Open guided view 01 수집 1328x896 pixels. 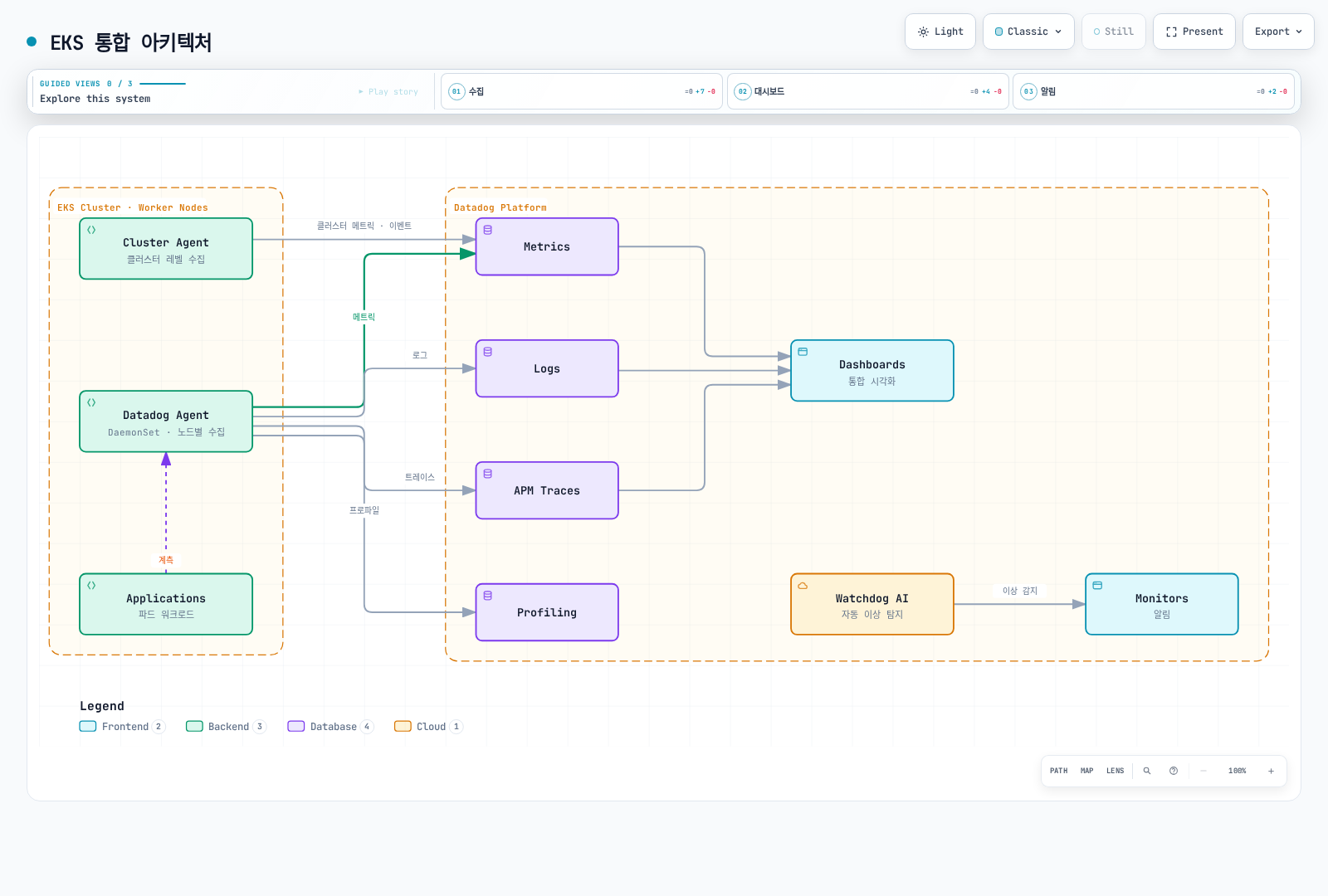tap(582, 91)
